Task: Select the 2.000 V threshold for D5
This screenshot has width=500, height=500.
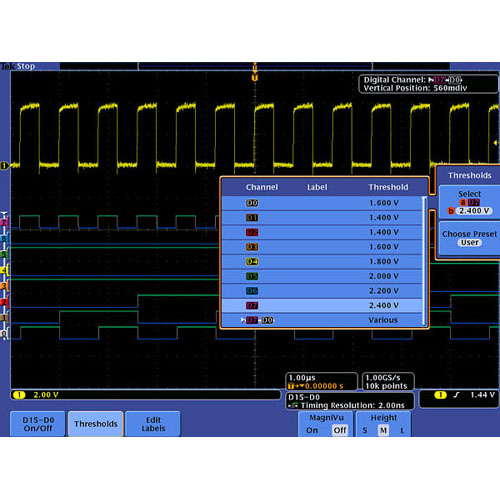Action: 384,276
